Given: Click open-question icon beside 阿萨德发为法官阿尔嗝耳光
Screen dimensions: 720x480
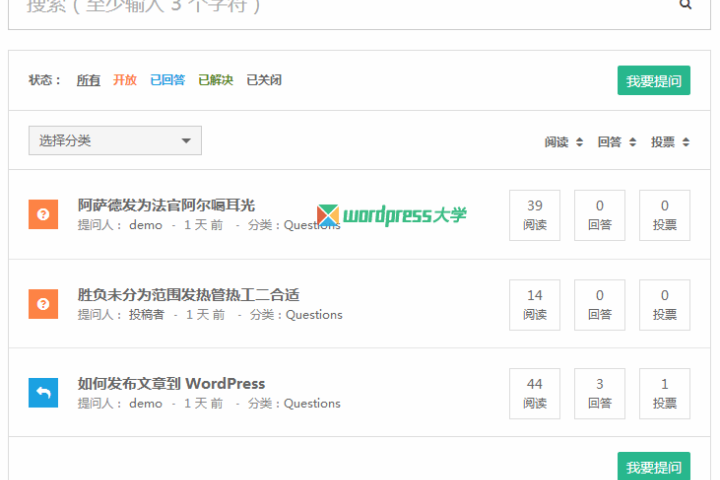Looking at the screenshot, I should tap(43, 214).
